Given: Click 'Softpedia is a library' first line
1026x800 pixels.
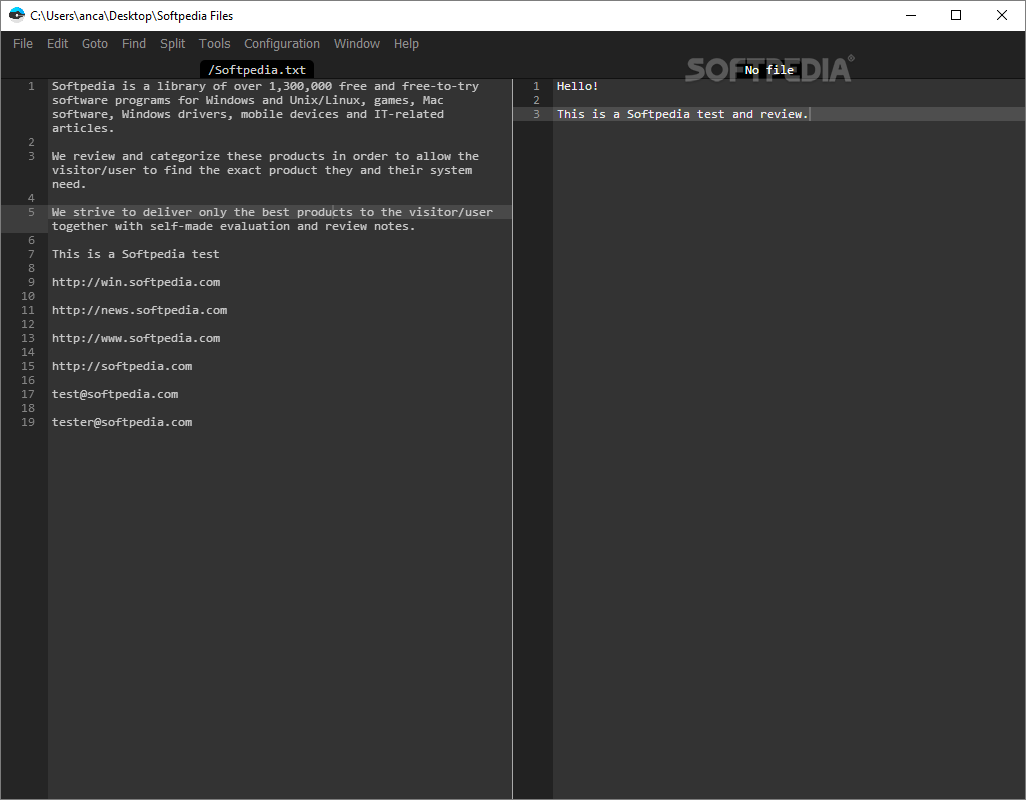Looking at the screenshot, I should (x=265, y=86).
